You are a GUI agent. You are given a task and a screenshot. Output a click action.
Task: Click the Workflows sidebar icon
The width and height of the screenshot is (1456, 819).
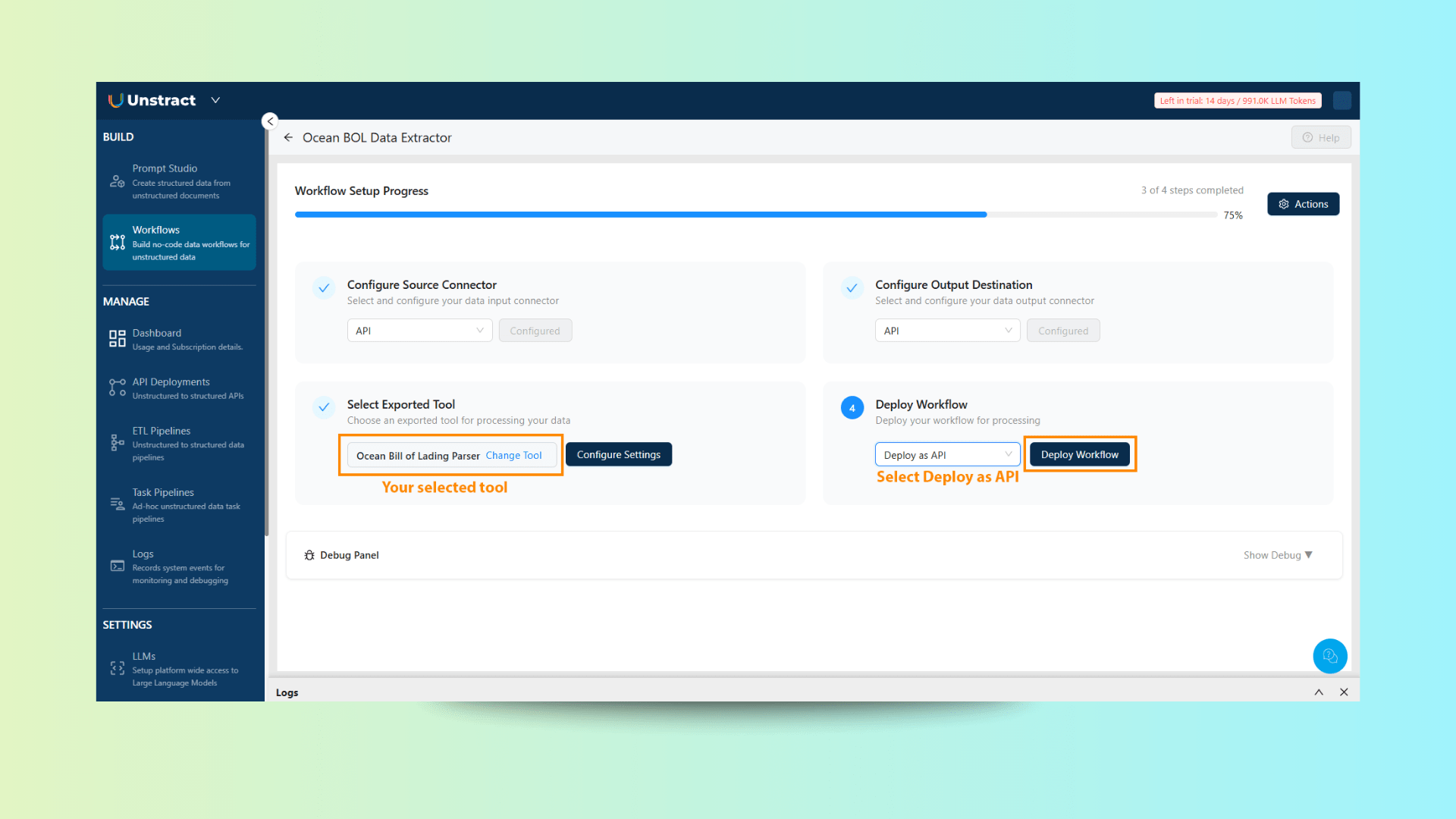[117, 243]
